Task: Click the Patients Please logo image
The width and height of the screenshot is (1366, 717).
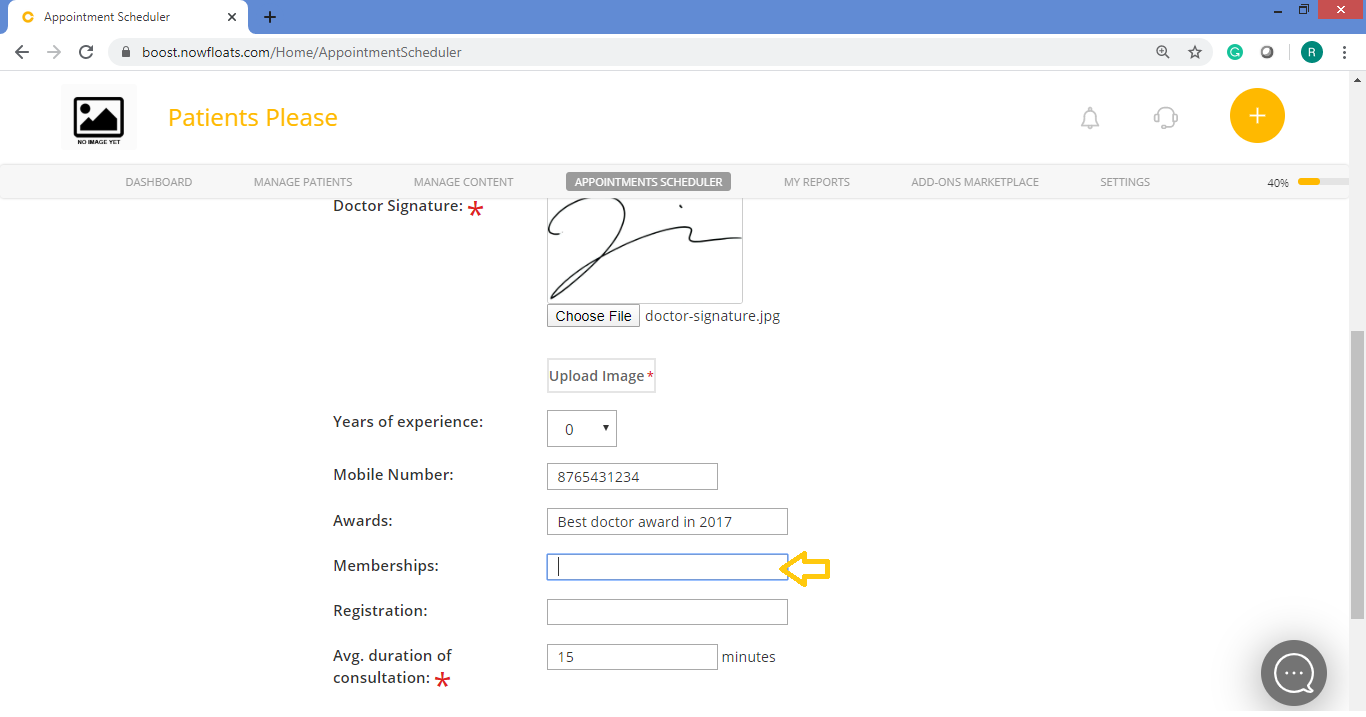Action: 99,118
